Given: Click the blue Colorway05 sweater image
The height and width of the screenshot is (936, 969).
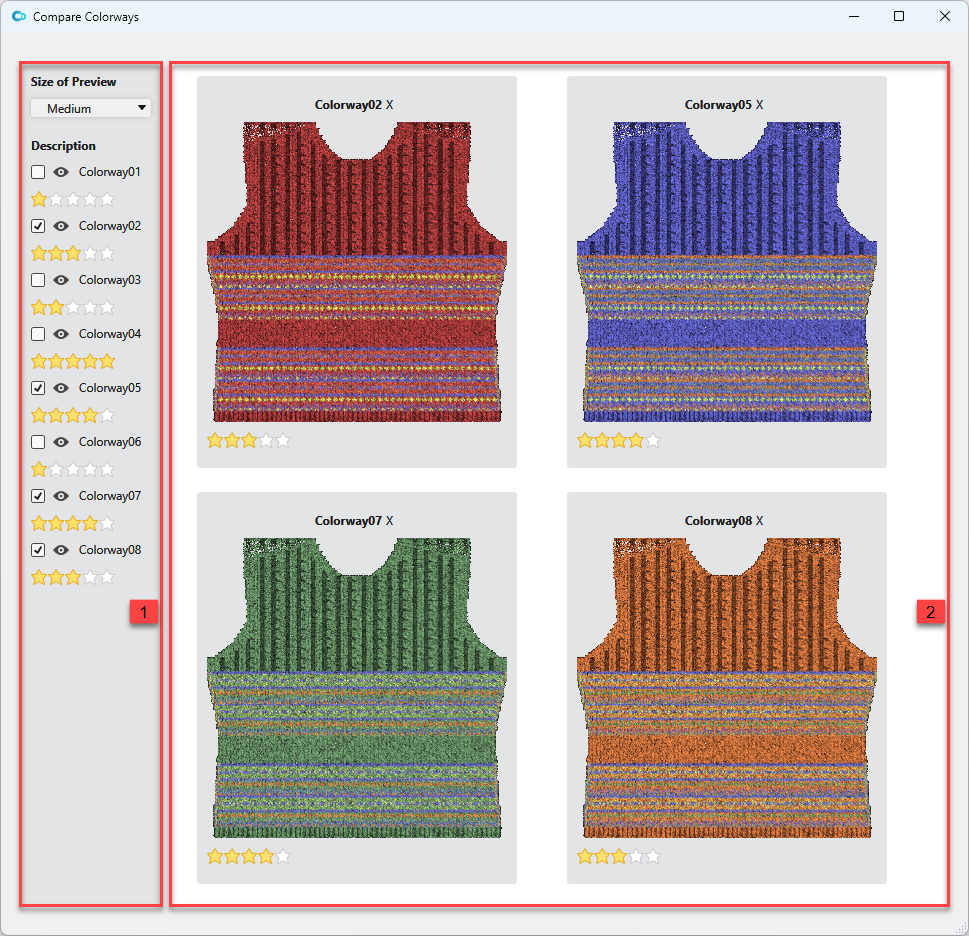Looking at the screenshot, I should click(727, 272).
